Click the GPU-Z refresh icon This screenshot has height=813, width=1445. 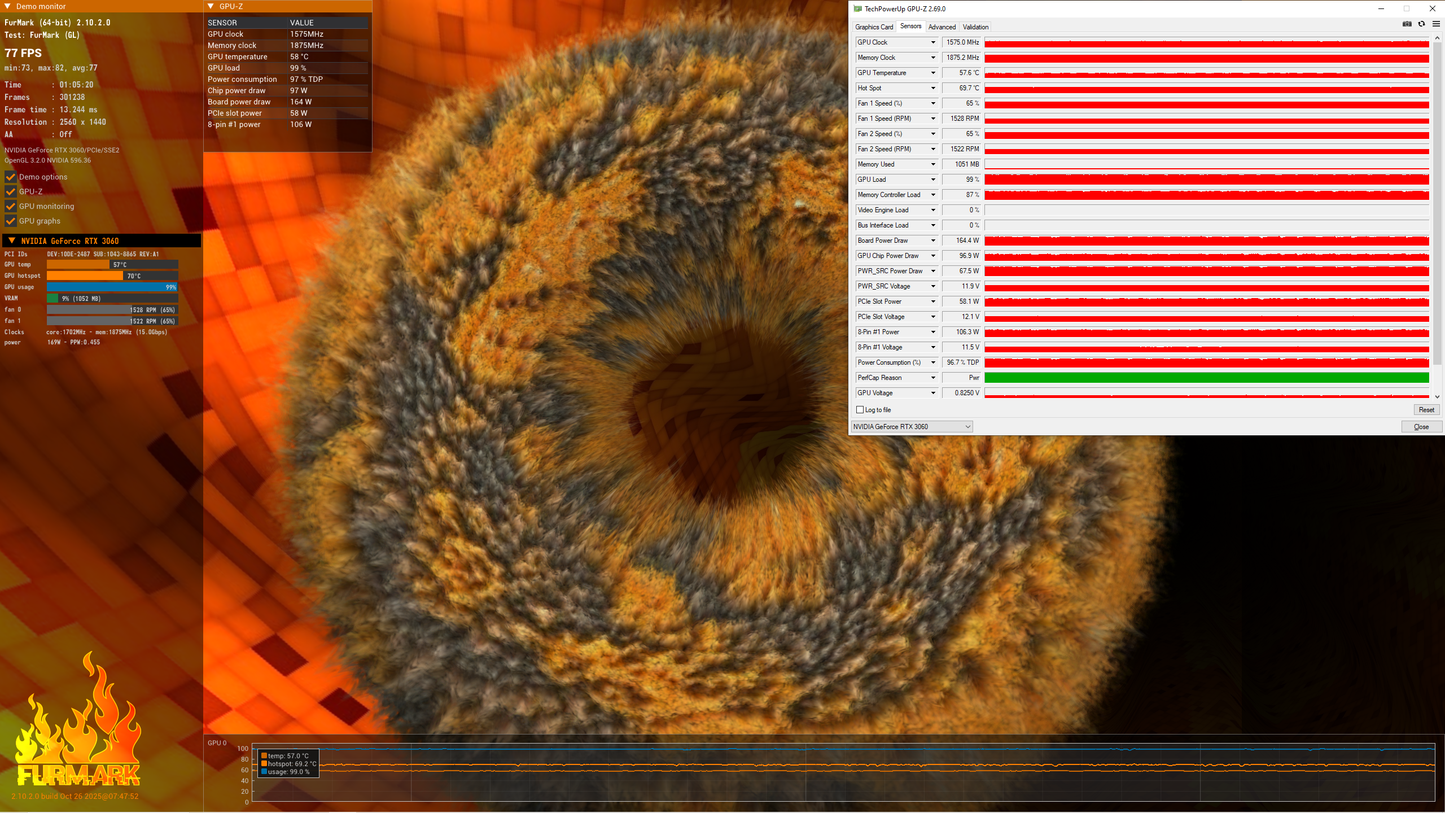(x=1421, y=24)
